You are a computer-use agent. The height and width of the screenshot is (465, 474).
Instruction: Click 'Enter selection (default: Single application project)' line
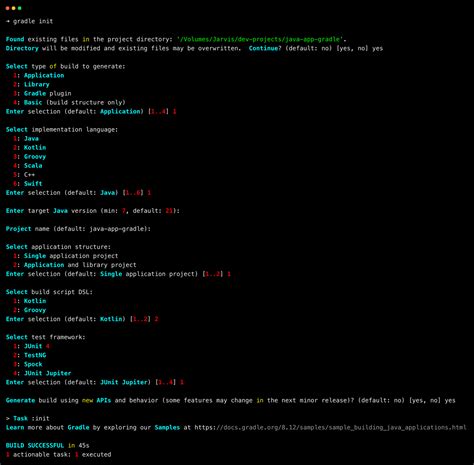pyautogui.click(x=118, y=274)
